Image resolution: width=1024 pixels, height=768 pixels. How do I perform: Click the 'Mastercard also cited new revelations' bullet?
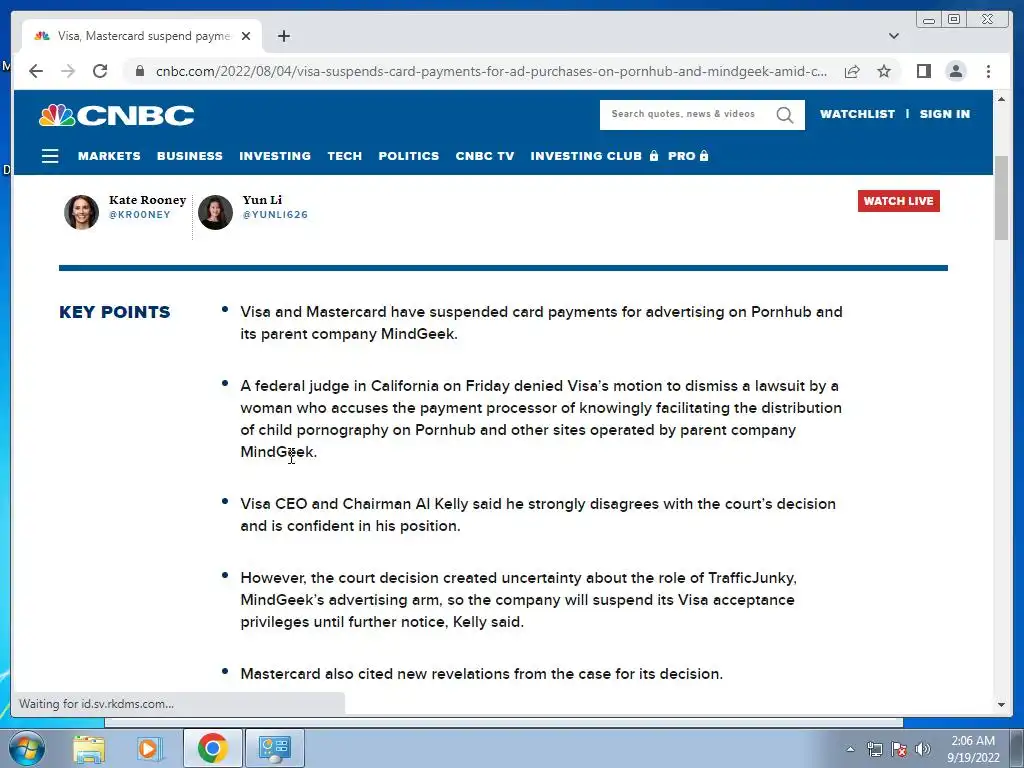[x=481, y=674]
